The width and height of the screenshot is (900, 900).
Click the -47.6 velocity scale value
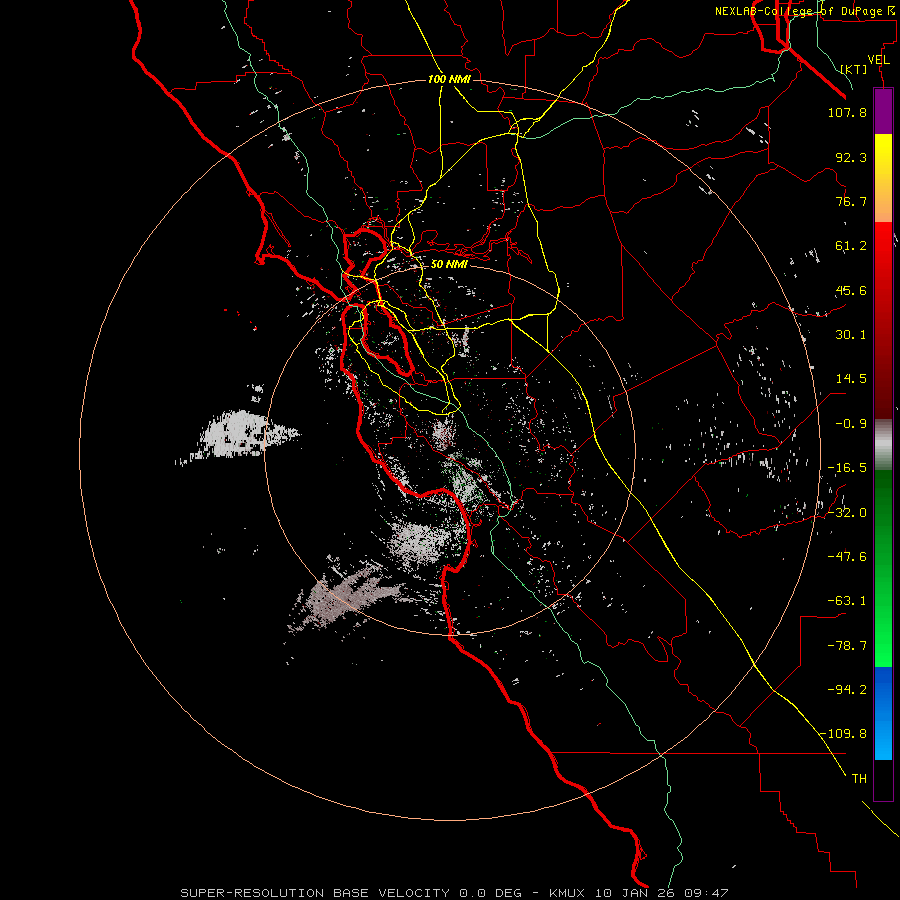click(x=847, y=557)
